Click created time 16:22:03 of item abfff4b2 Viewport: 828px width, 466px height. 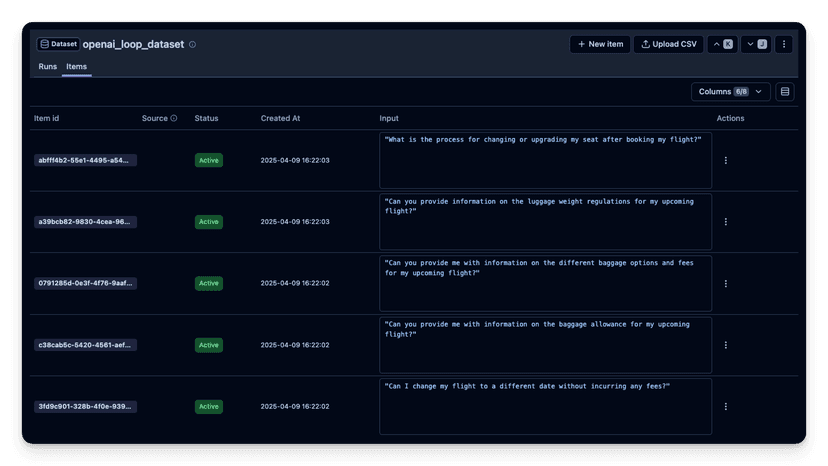[x=295, y=160]
